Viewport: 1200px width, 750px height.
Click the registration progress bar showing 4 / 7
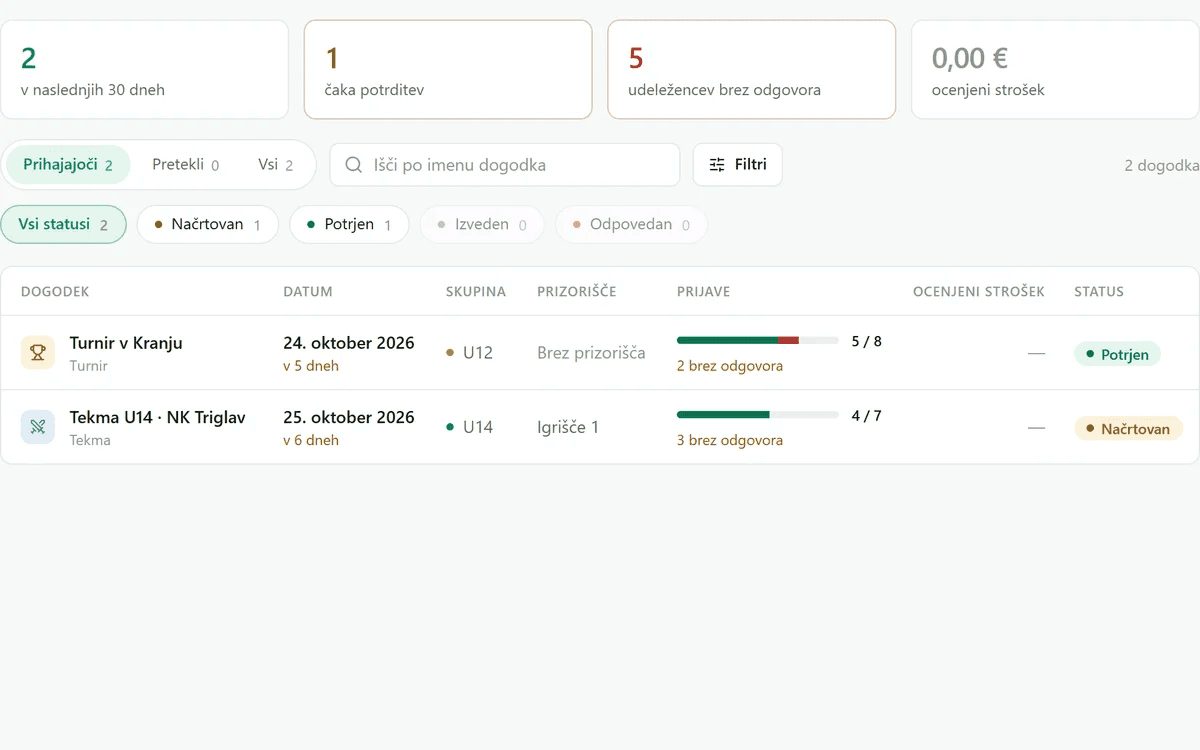pos(758,415)
